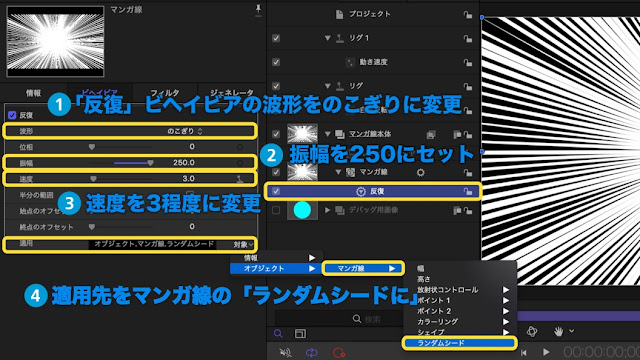Screen dimensions: 640x360
Task: Click the generator icon of マンガ線 layer
Action: pyautogui.click(x=350, y=172)
